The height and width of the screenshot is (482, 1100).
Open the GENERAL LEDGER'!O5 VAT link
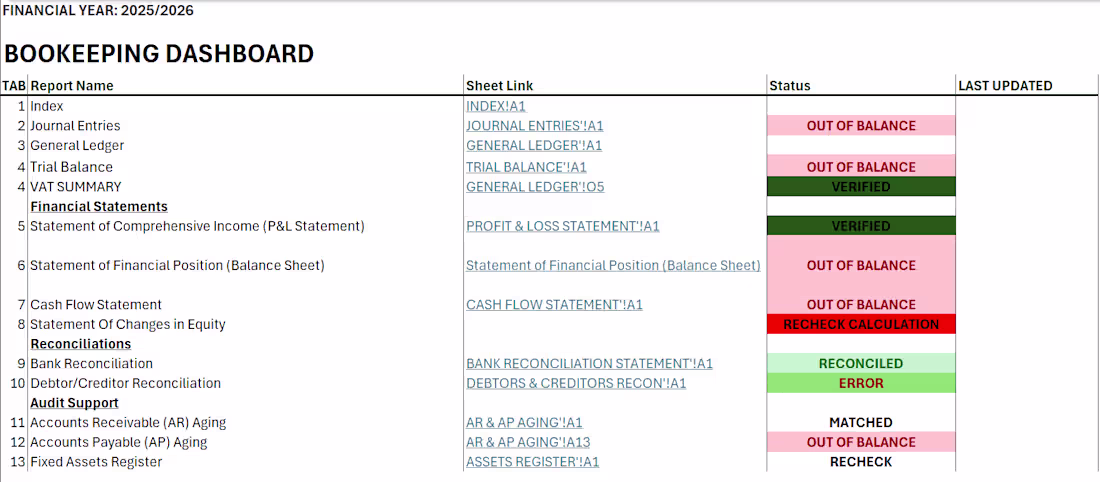coord(534,187)
